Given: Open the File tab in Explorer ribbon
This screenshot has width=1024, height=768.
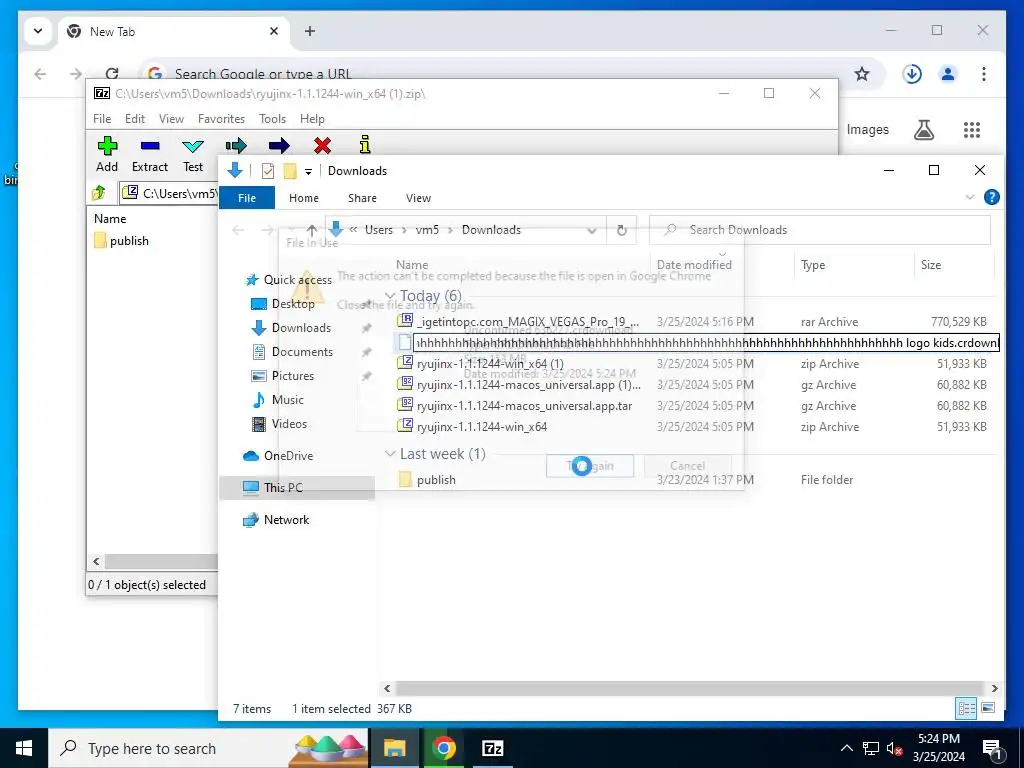Looking at the screenshot, I should (x=247, y=198).
